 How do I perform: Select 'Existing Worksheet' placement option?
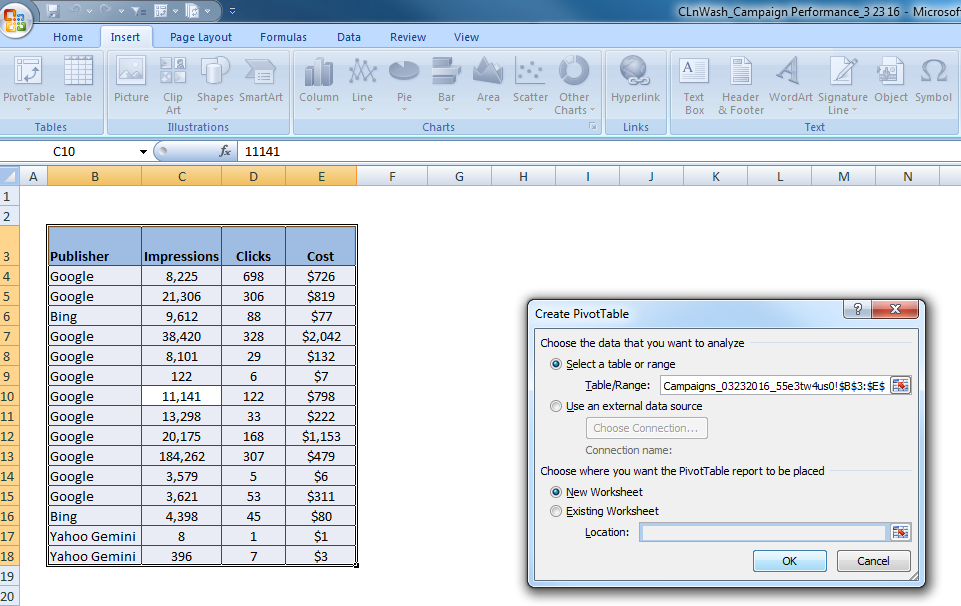556,511
